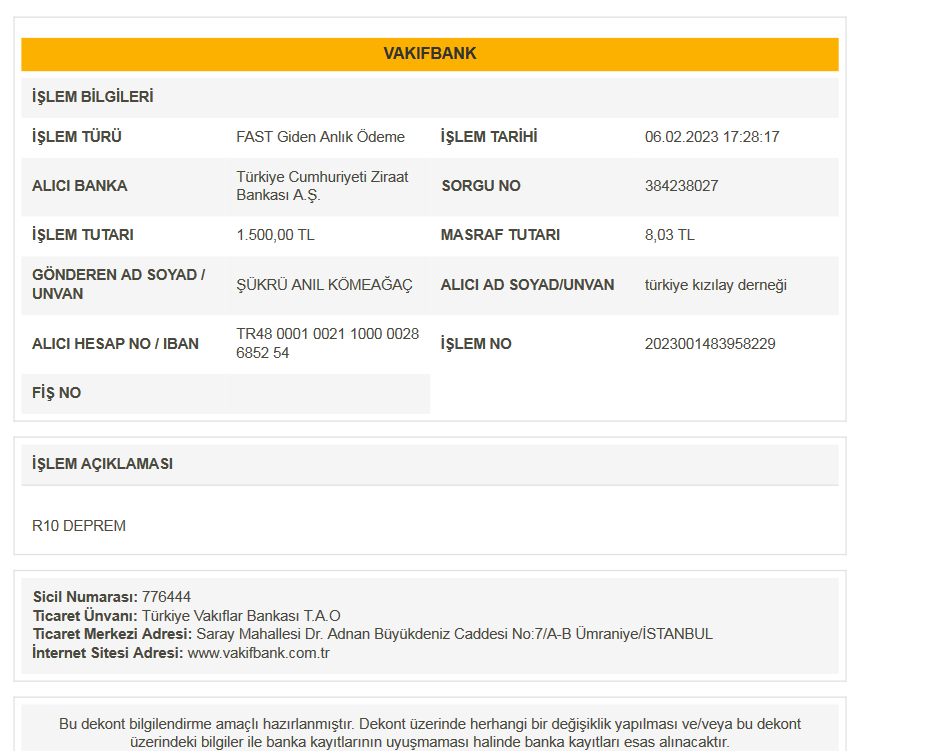Click the ALICI HESAP NO / IBAN label
Screen dimensions: 929x751
click(115, 344)
